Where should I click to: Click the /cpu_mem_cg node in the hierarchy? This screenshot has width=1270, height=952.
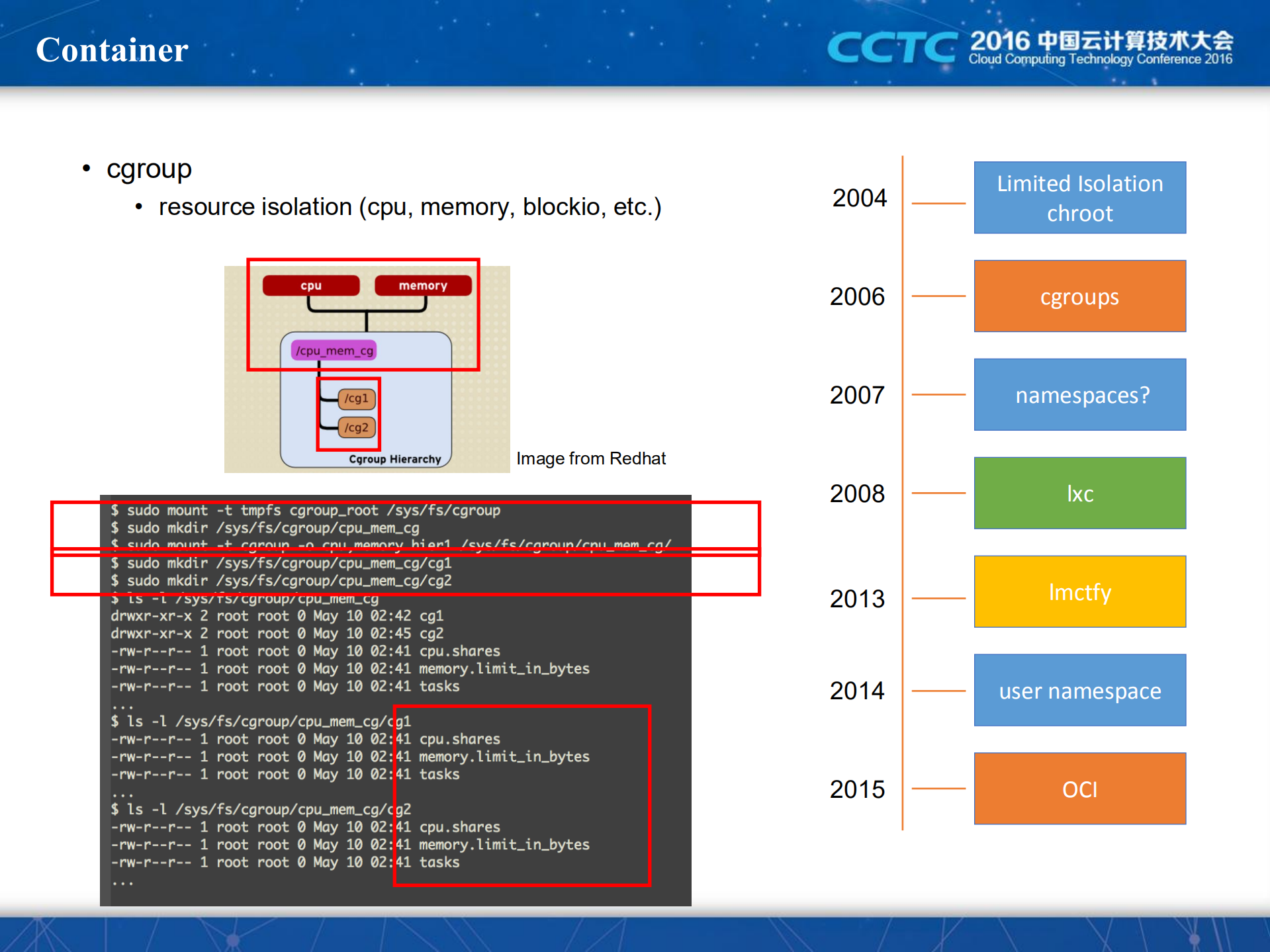[334, 350]
